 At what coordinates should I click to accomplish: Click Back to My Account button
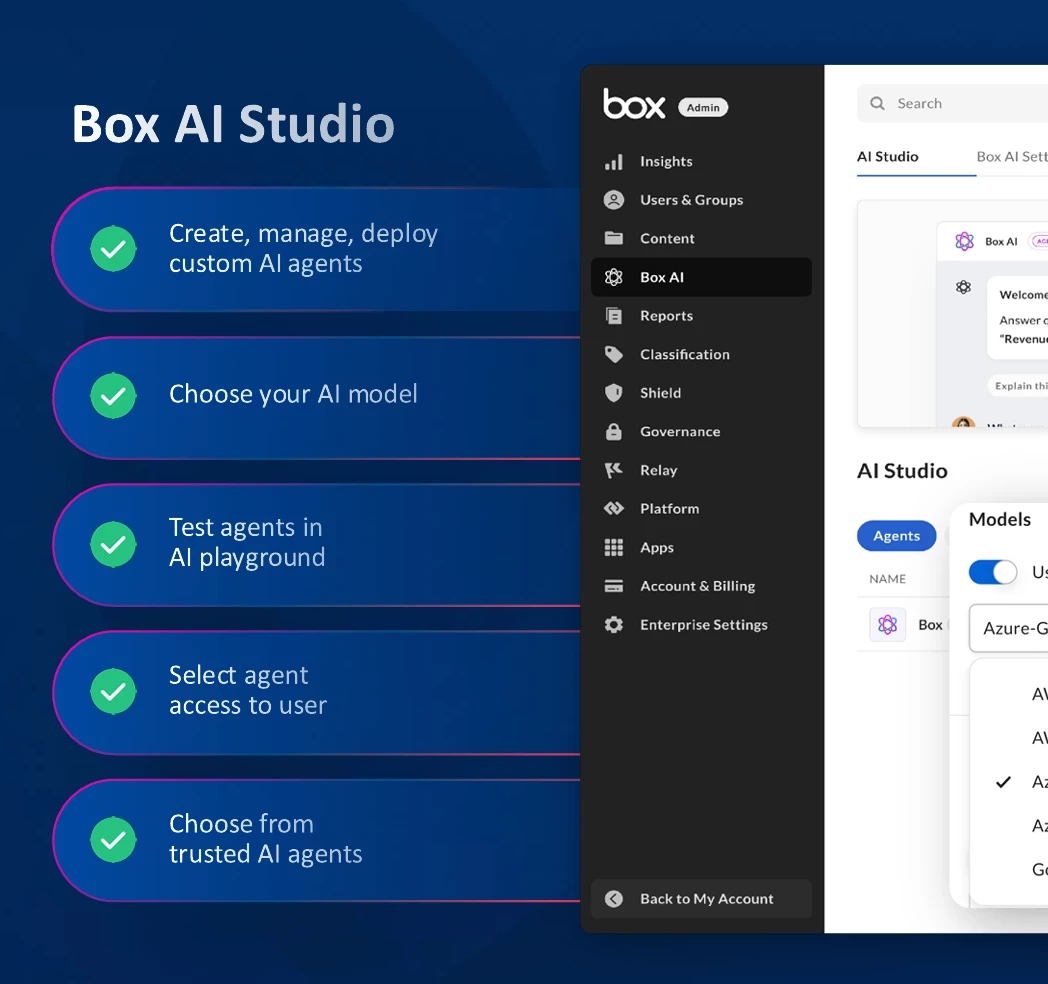coord(701,899)
